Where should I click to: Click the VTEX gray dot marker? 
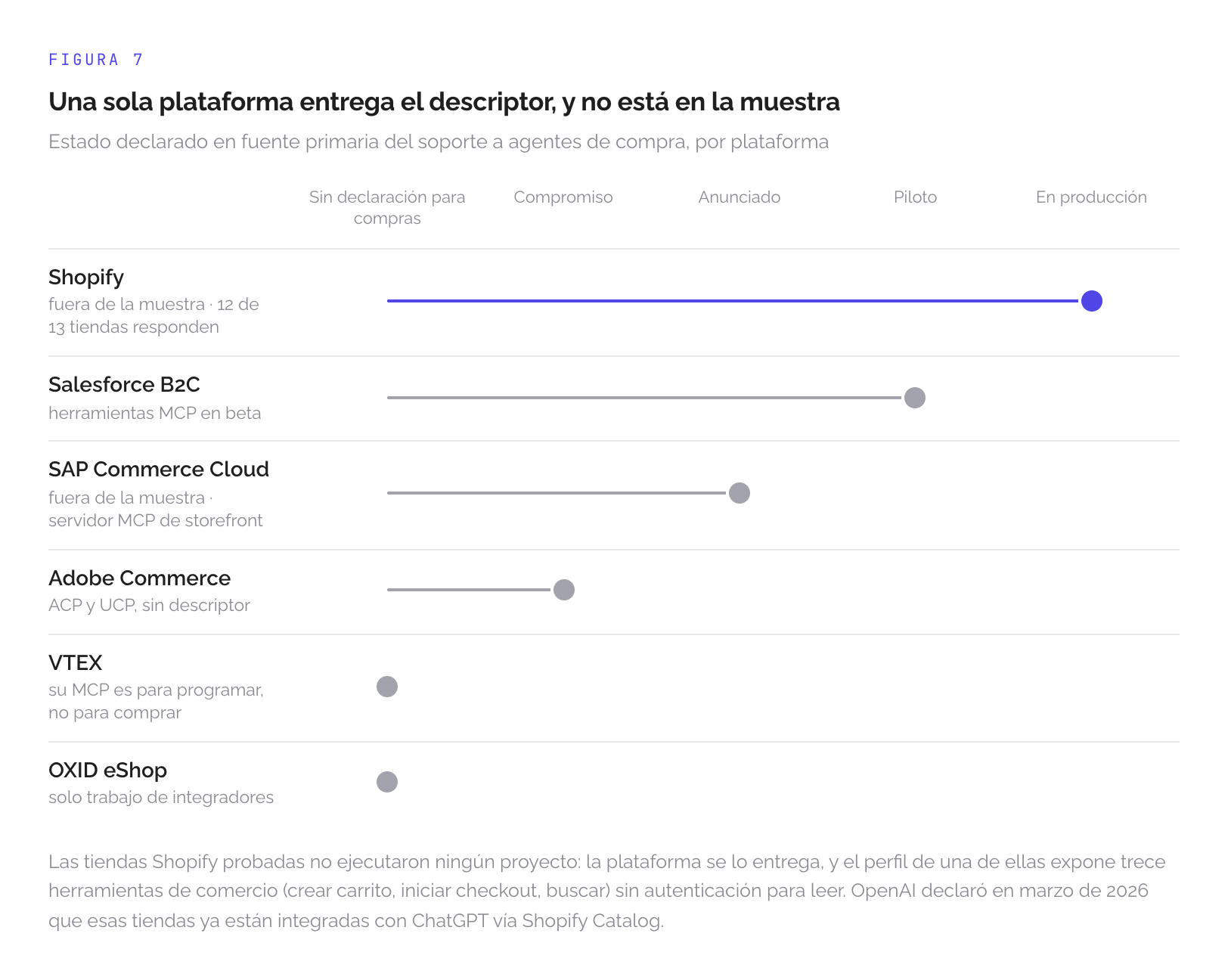(x=387, y=687)
